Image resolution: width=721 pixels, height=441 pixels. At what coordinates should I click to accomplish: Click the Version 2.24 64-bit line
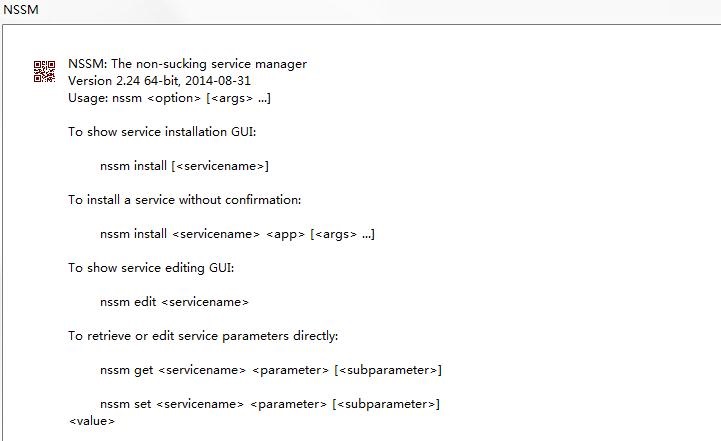(159, 80)
